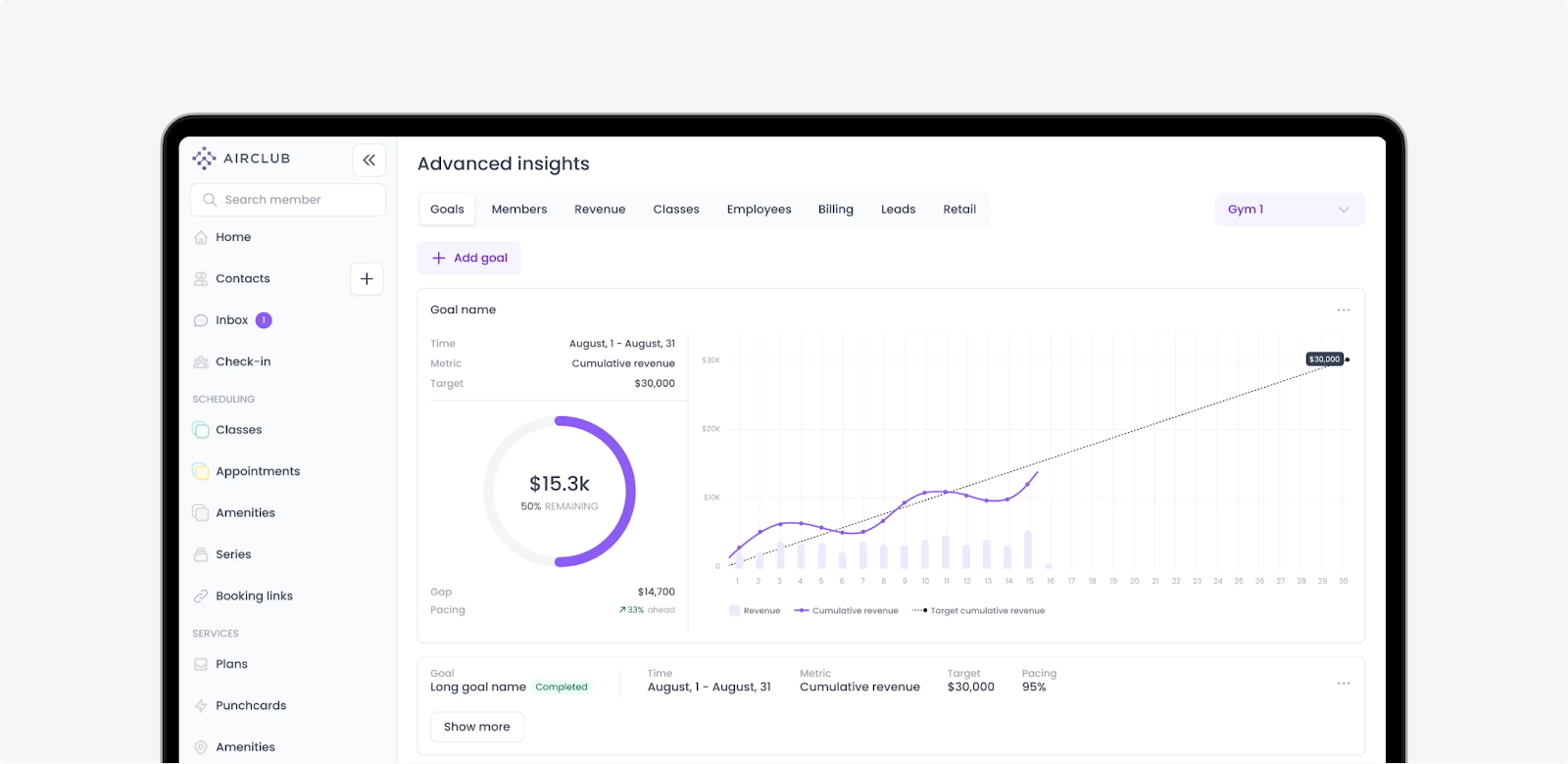Toggle Cumulative revenue legend entry

coord(846,610)
